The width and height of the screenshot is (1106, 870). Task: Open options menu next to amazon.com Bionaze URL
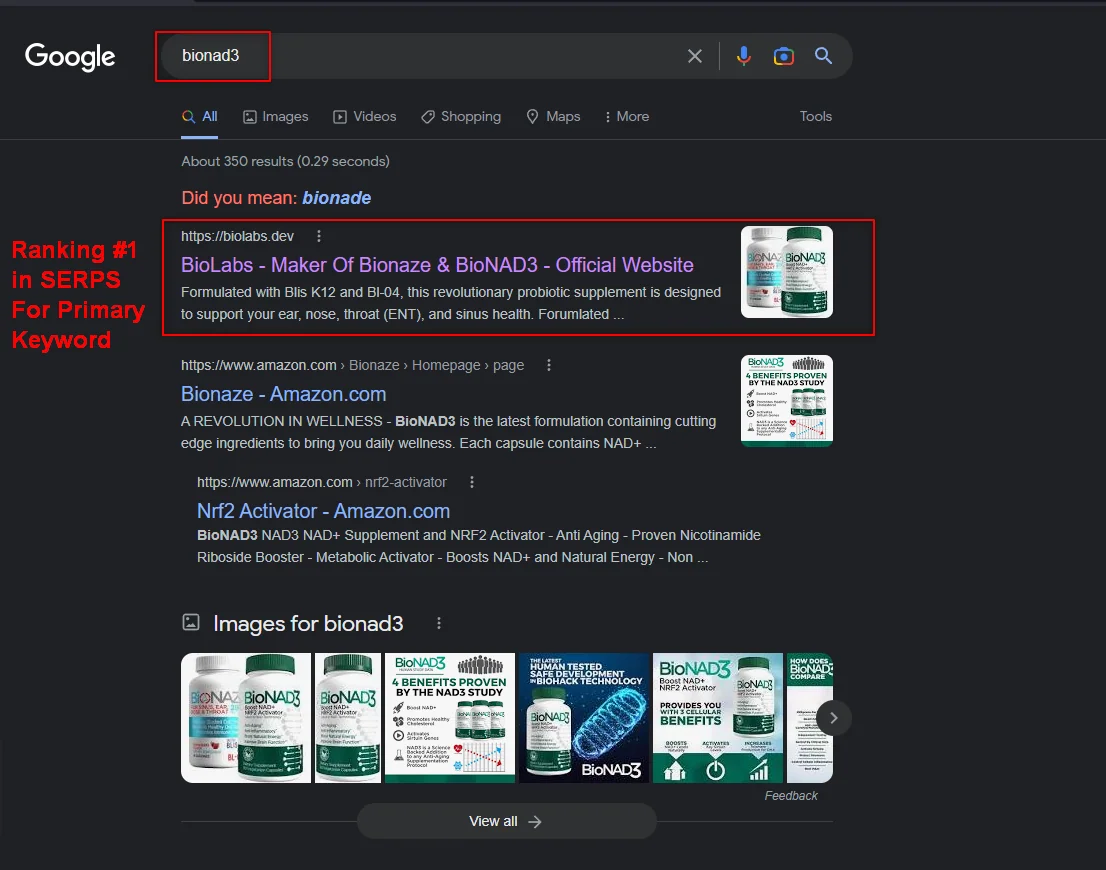(549, 365)
